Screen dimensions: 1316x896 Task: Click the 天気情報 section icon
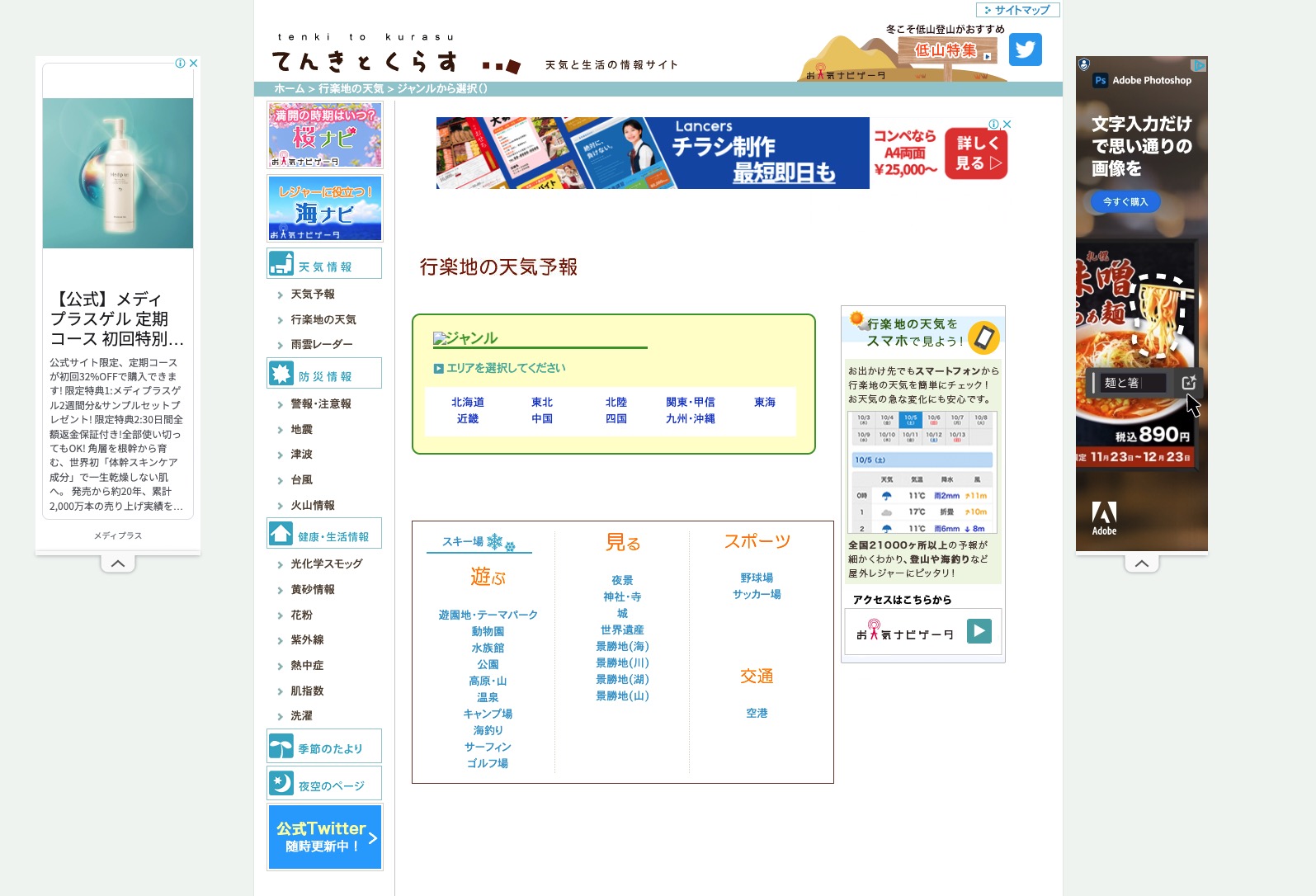tap(281, 264)
